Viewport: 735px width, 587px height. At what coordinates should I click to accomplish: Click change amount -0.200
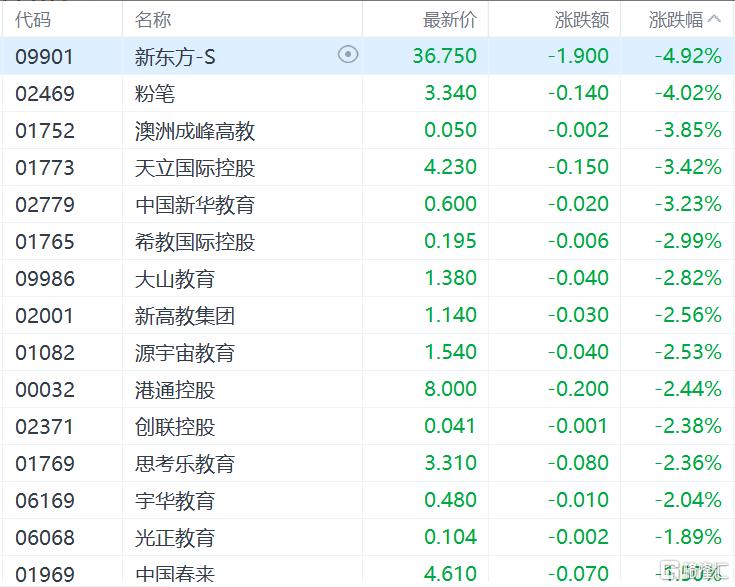pos(578,389)
